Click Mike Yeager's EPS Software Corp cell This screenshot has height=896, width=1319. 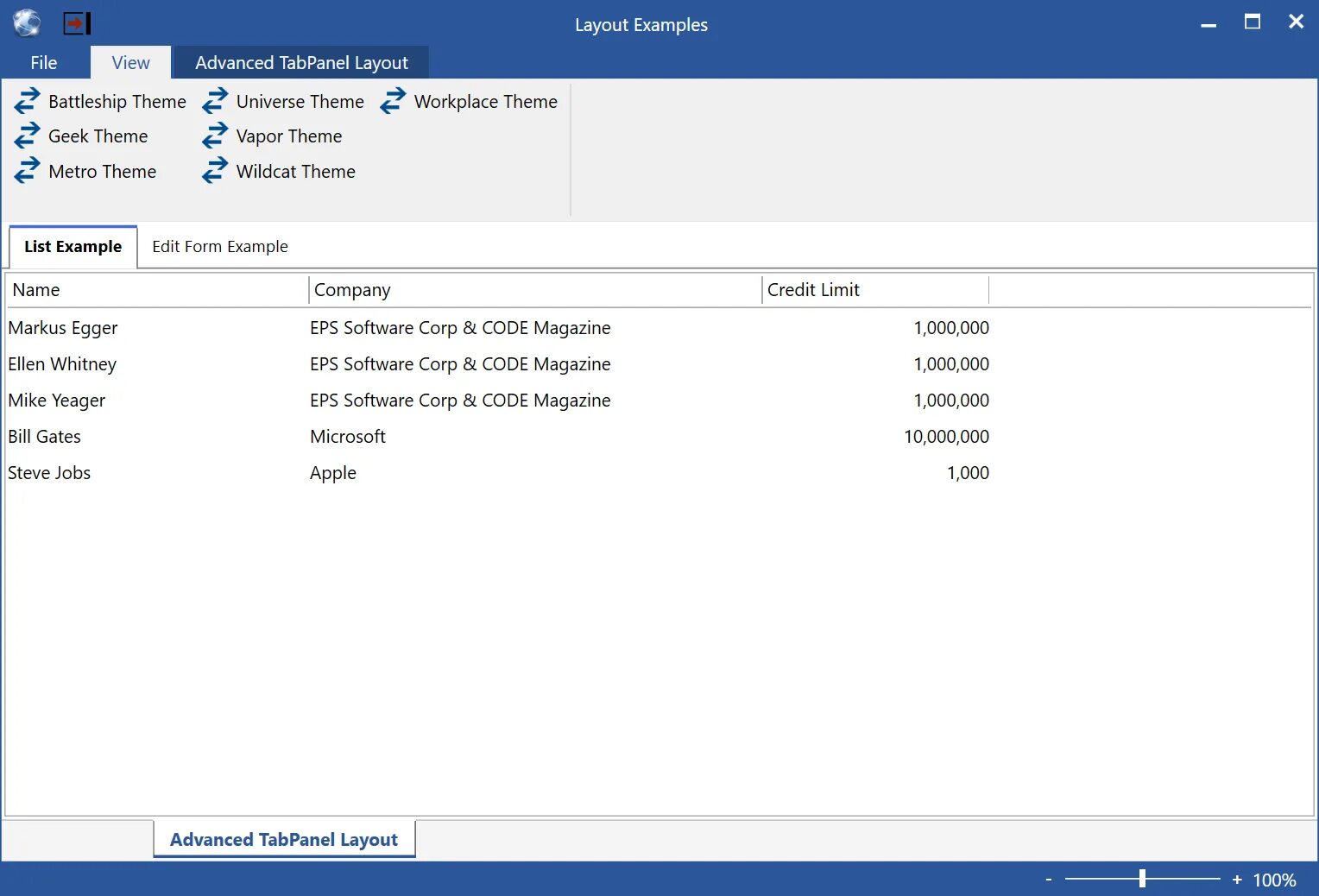tap(460, 401)
